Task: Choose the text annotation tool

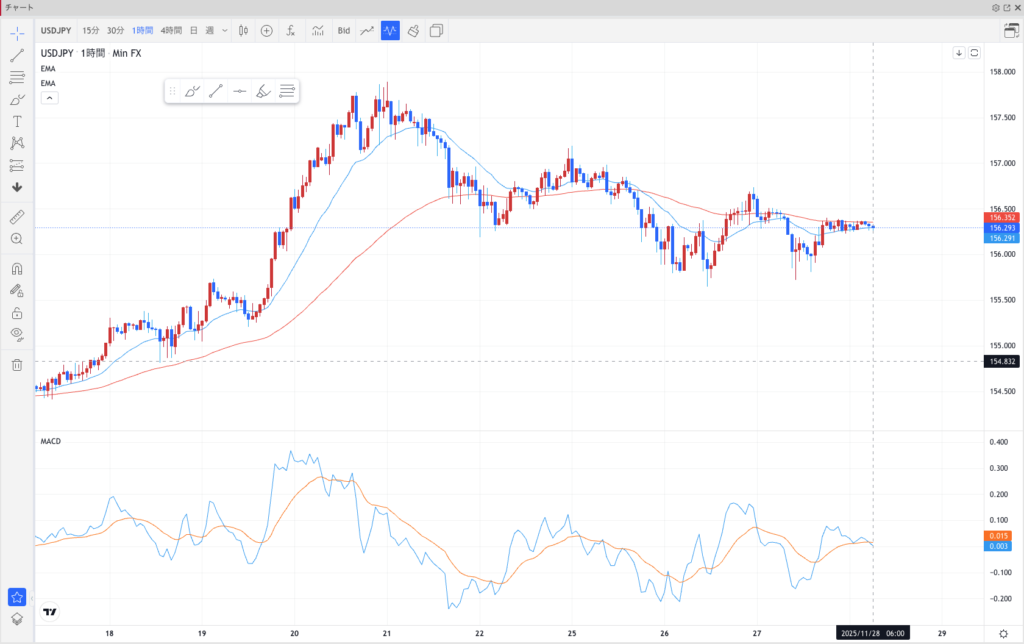Action: [x=17, y=121]
